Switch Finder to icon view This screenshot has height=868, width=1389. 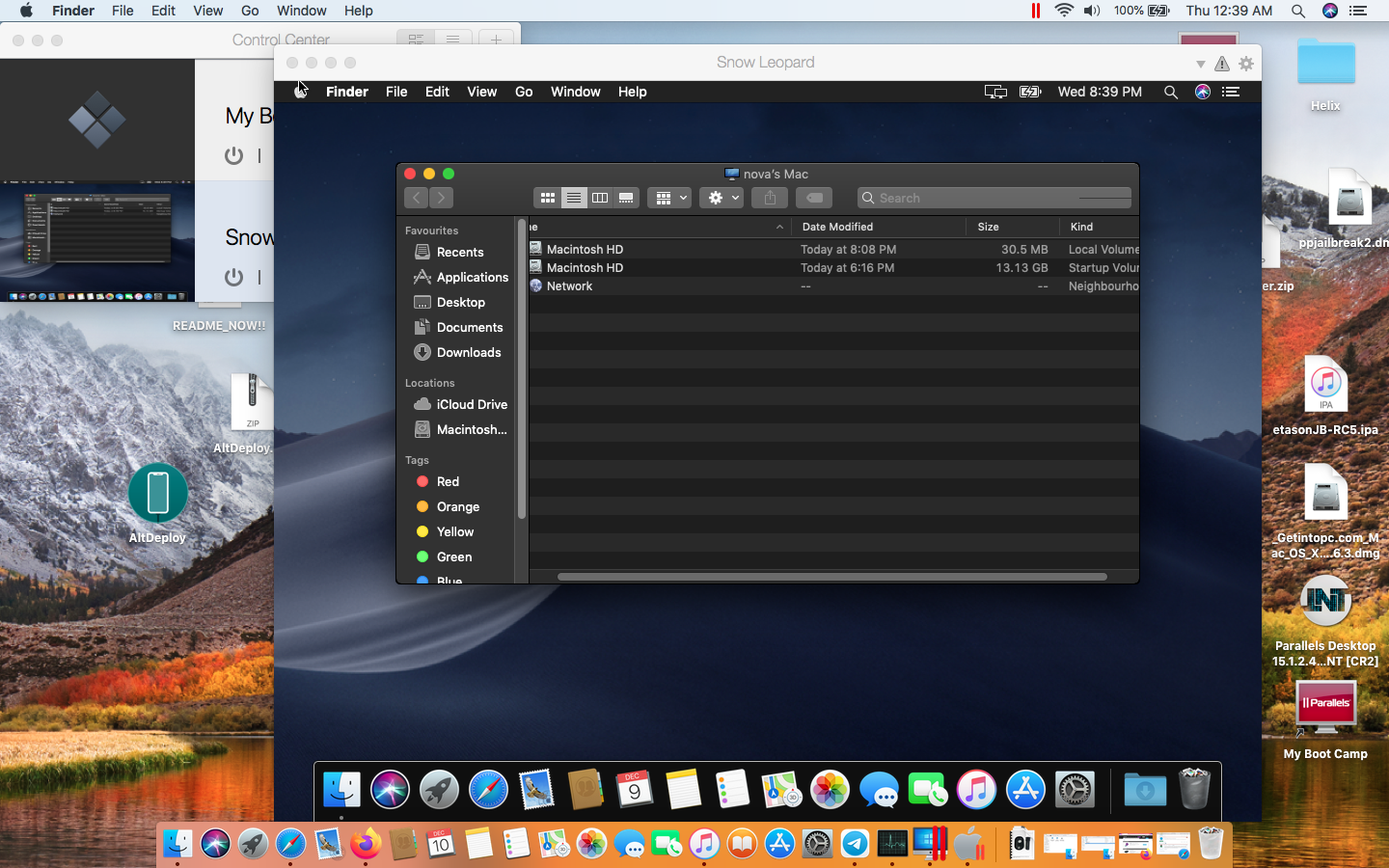point(547,198)
